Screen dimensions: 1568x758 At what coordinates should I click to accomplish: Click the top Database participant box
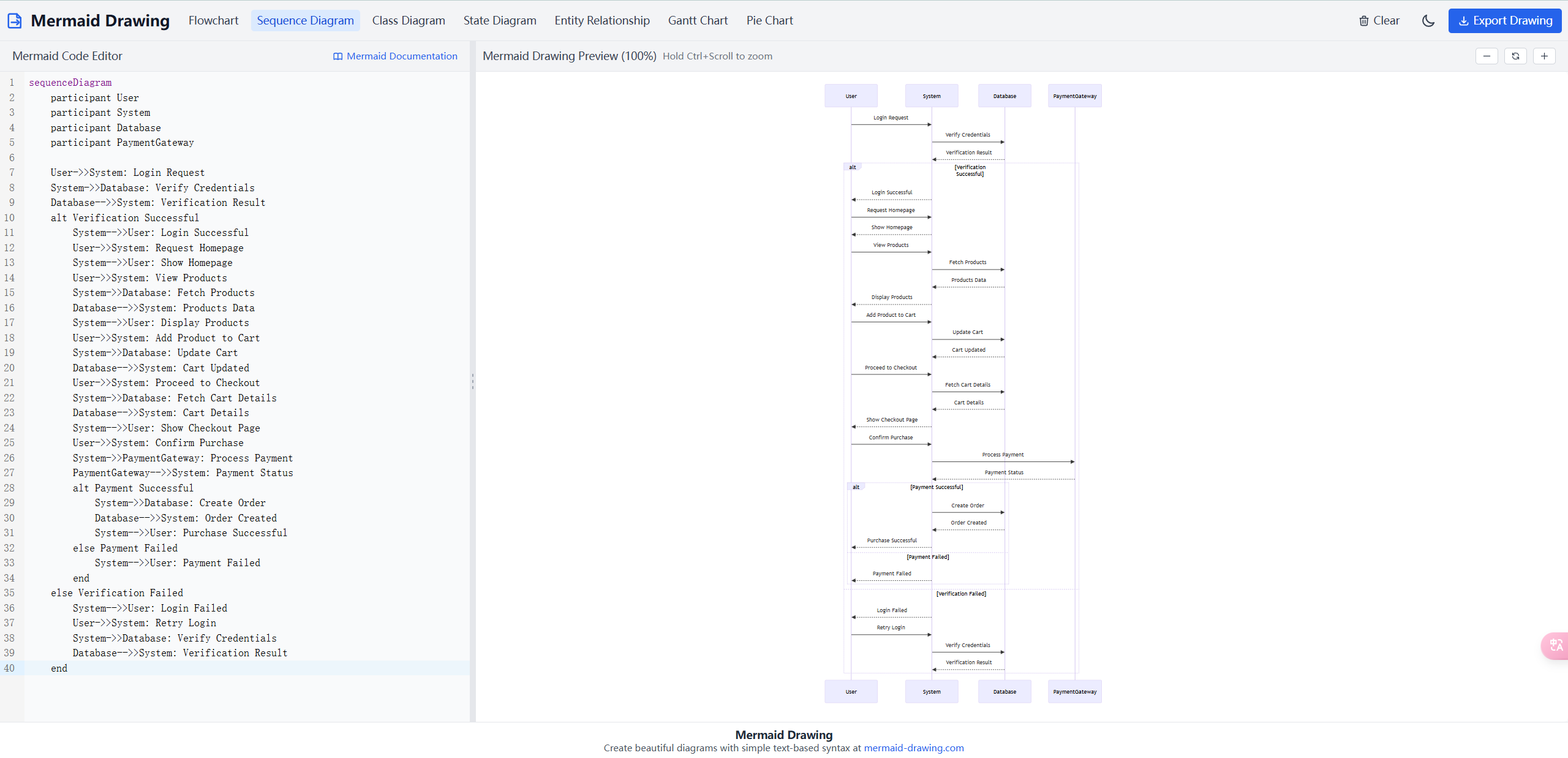click(1005, 96)
